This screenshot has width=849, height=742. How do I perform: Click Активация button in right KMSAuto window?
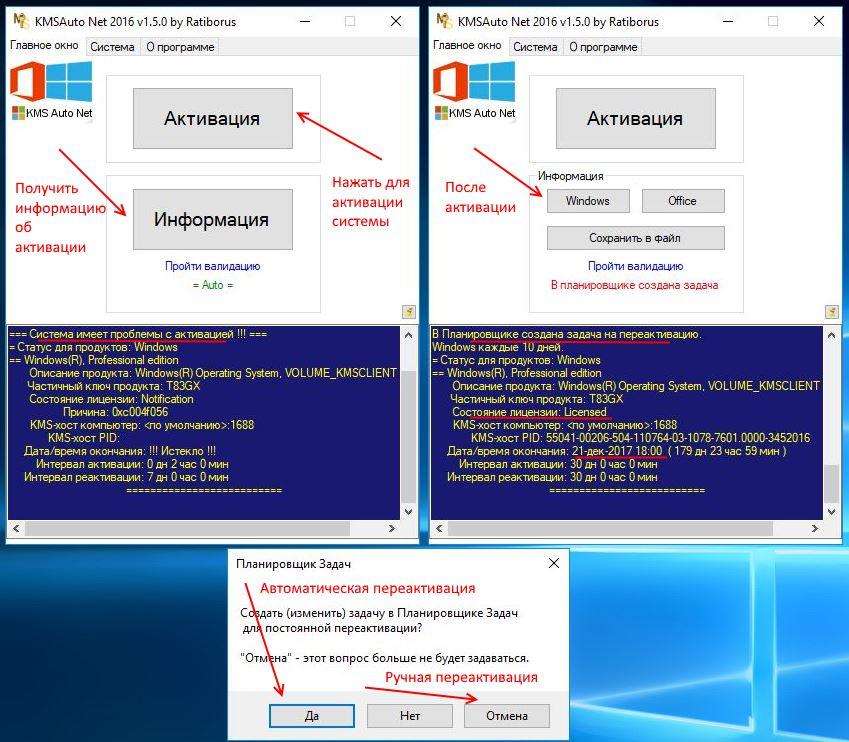tap(636, 118)
